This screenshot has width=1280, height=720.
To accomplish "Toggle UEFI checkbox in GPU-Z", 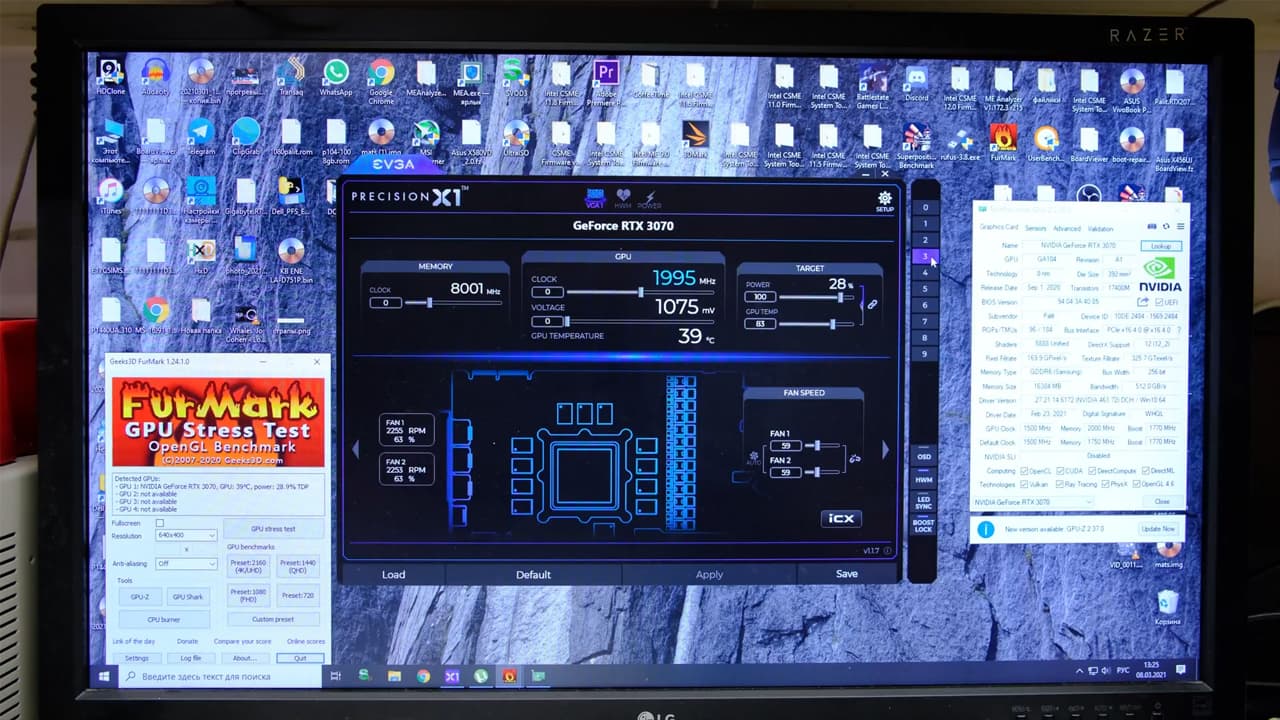I will (x=1158, y=302).
